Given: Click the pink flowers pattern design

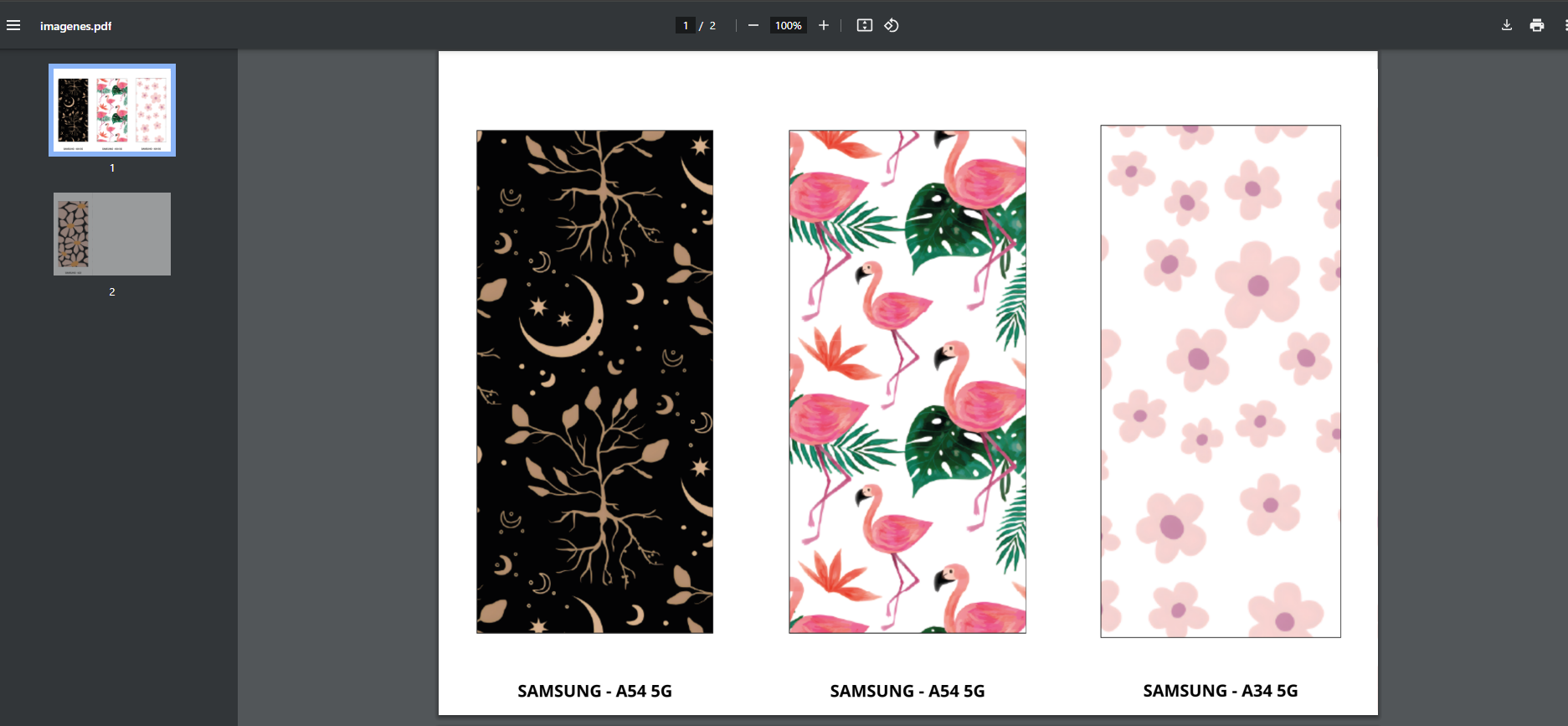Looking at the screenshot, I should click(x=1220, y=381).
